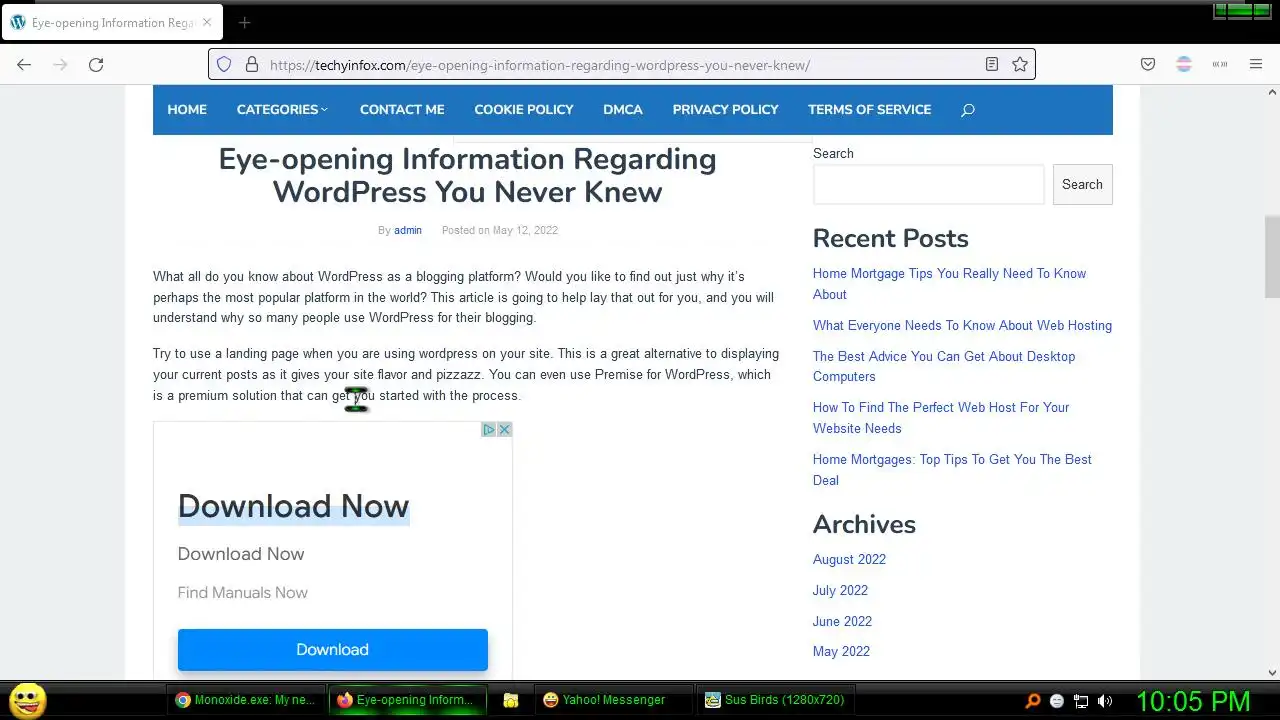The height and width of the screenshot is (720, 1280).
Task: Switch to Monoxide.exe Chrome window
Action: click(x=247, y=700)
